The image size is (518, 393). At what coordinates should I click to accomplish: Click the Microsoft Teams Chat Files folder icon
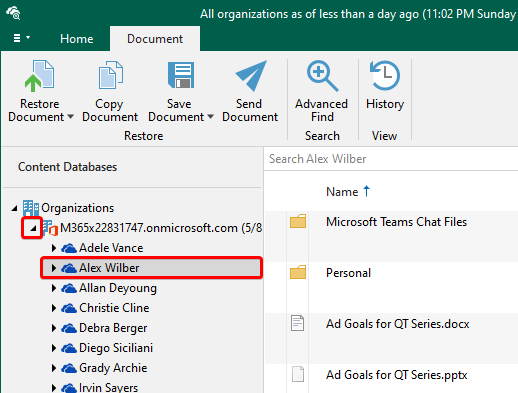[x=298, y=221]
